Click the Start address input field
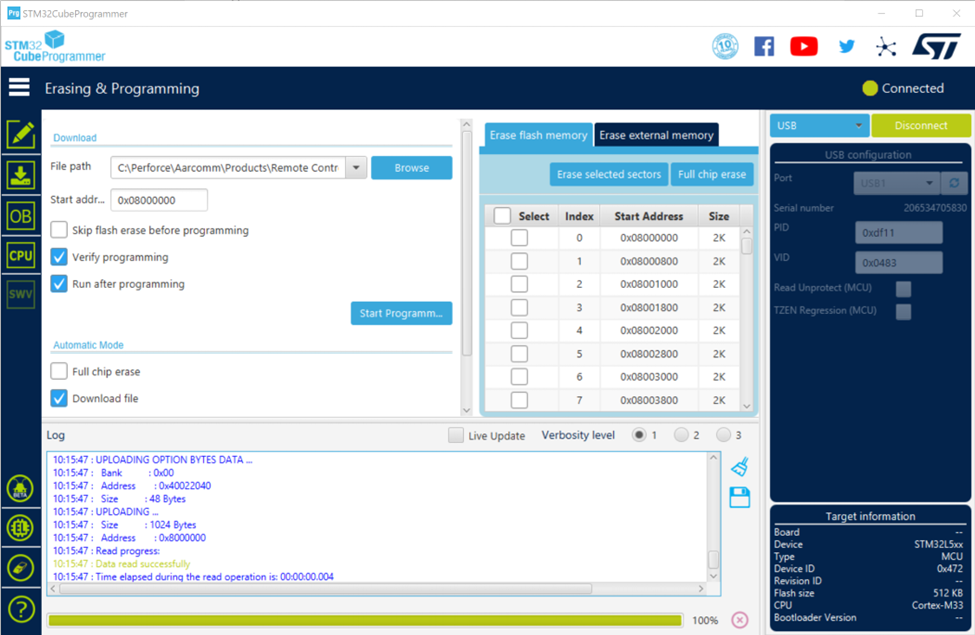The width and height of the screenshot is (975, 635). pos(159,200)
